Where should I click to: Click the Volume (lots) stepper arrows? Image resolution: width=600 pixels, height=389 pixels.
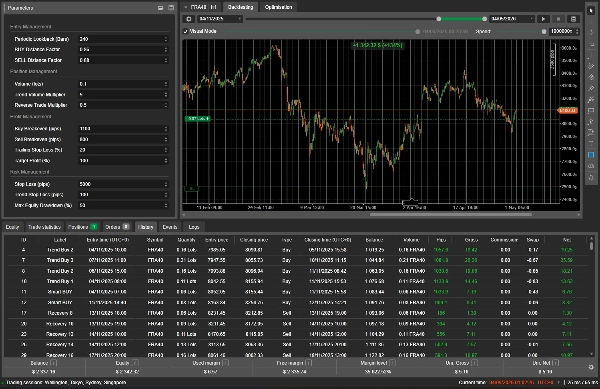[x=166, y=84]
